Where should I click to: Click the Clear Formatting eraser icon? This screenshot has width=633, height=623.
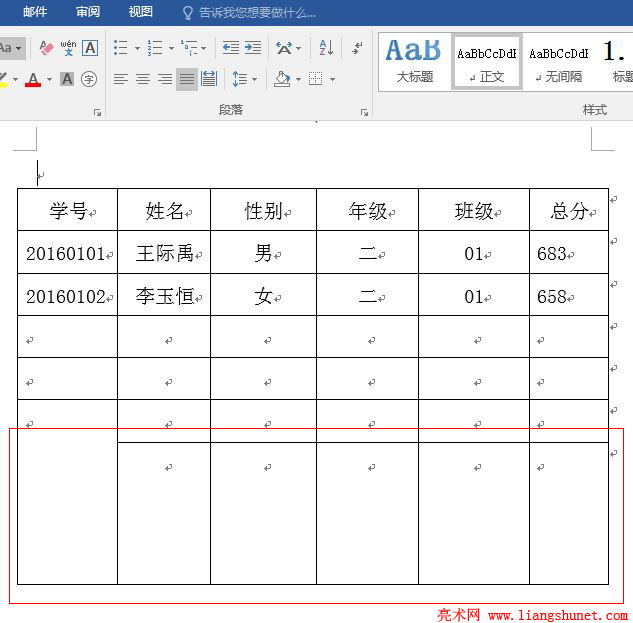46,48
